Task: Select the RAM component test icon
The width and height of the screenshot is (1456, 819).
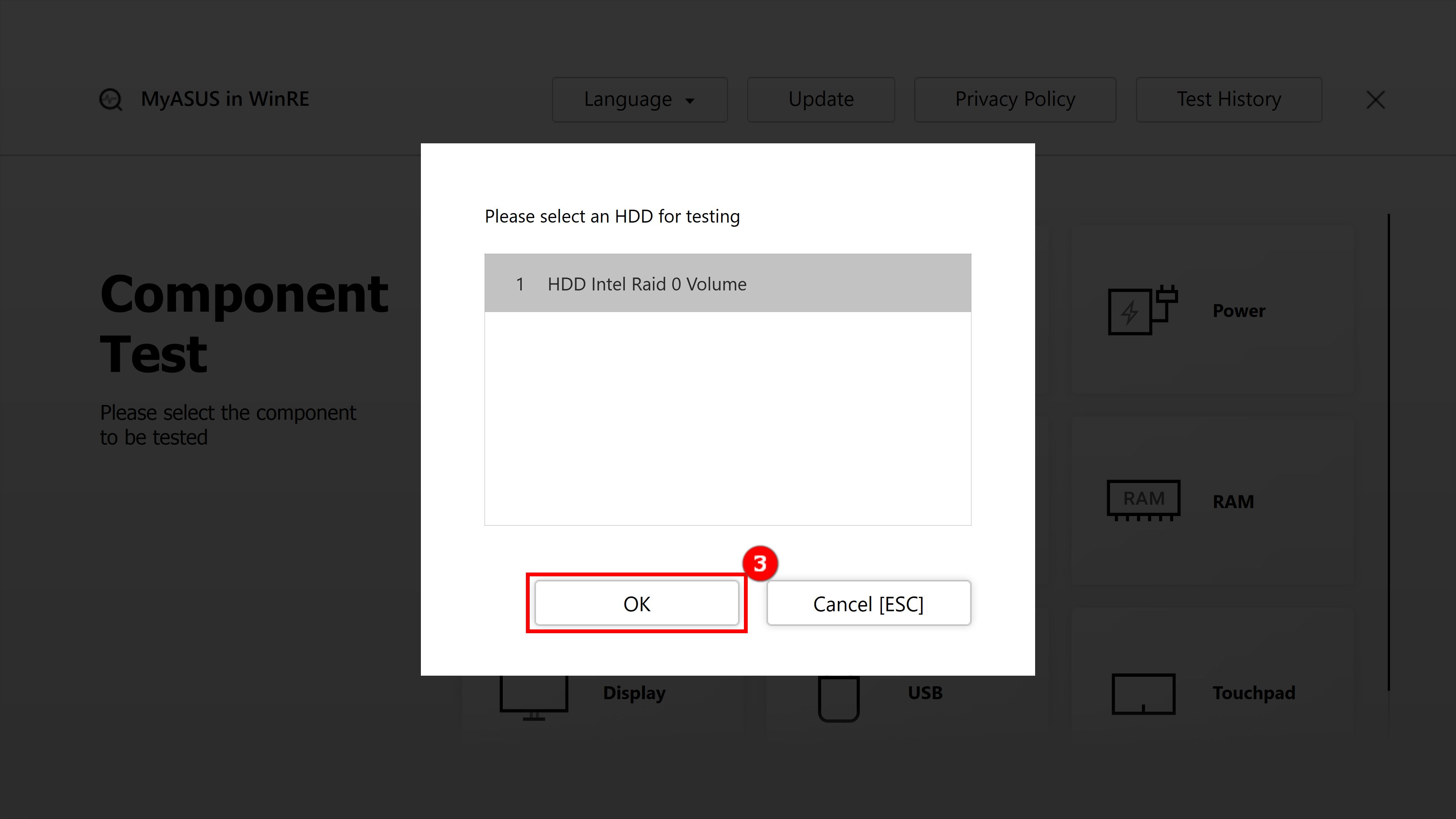Action: click(1144, 498)
